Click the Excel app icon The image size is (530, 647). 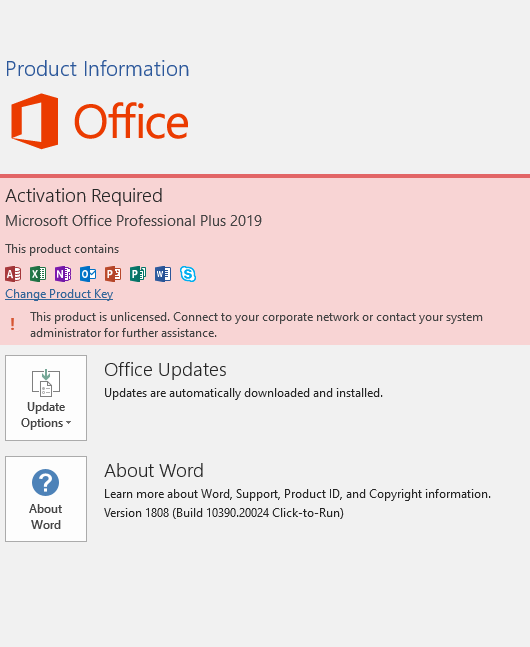pos(38,274)
